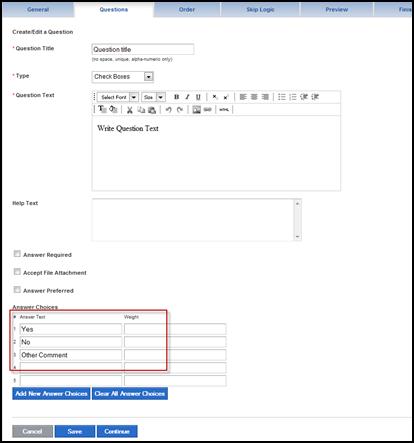The height and width of the screenshot is (443, 414).
Task: Tick the Answer Preferred checkbox
Action: coord(17,290)
